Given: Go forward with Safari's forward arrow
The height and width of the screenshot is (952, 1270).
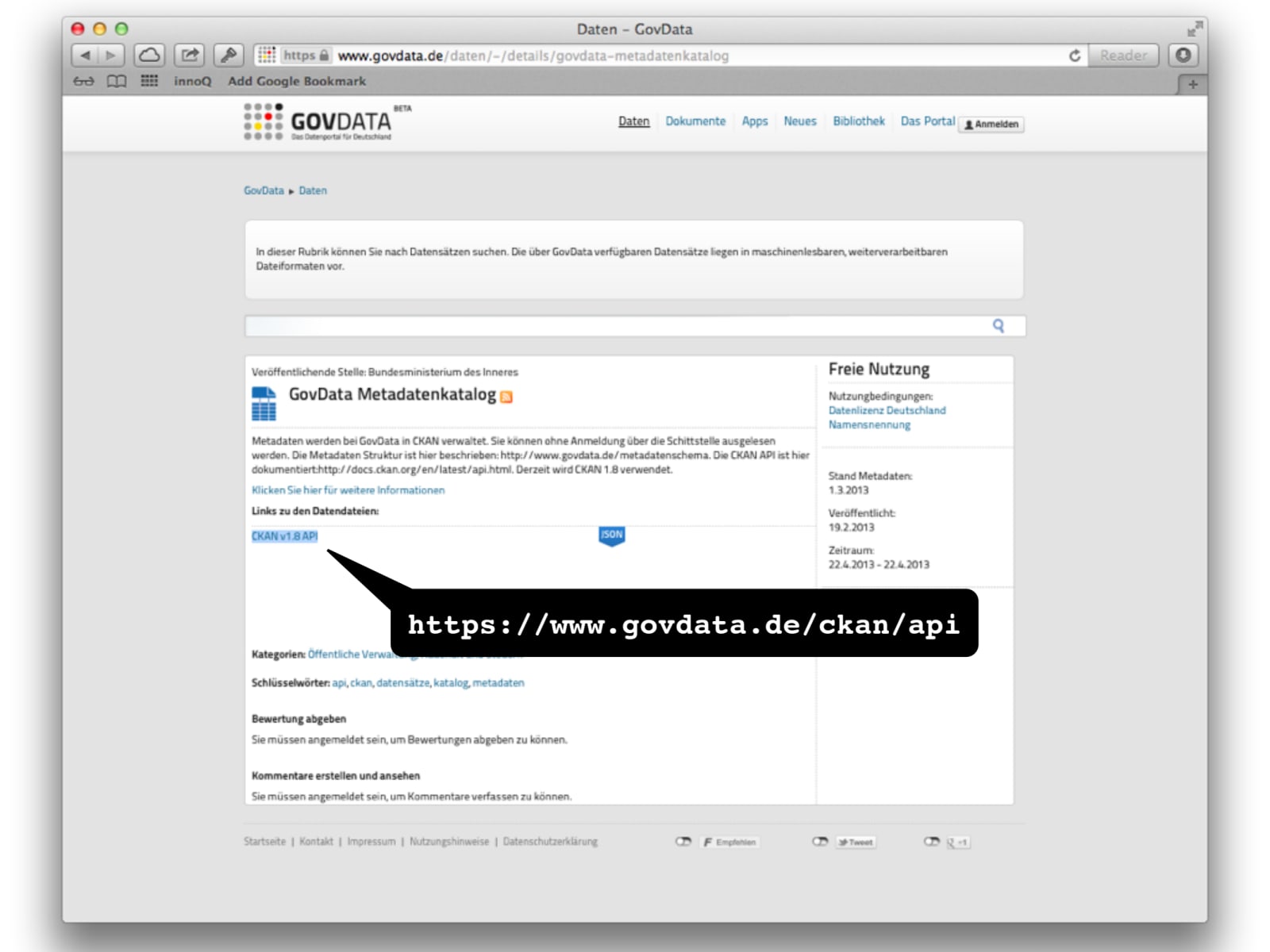Looking at the screenshot, I should click(111, 55).
